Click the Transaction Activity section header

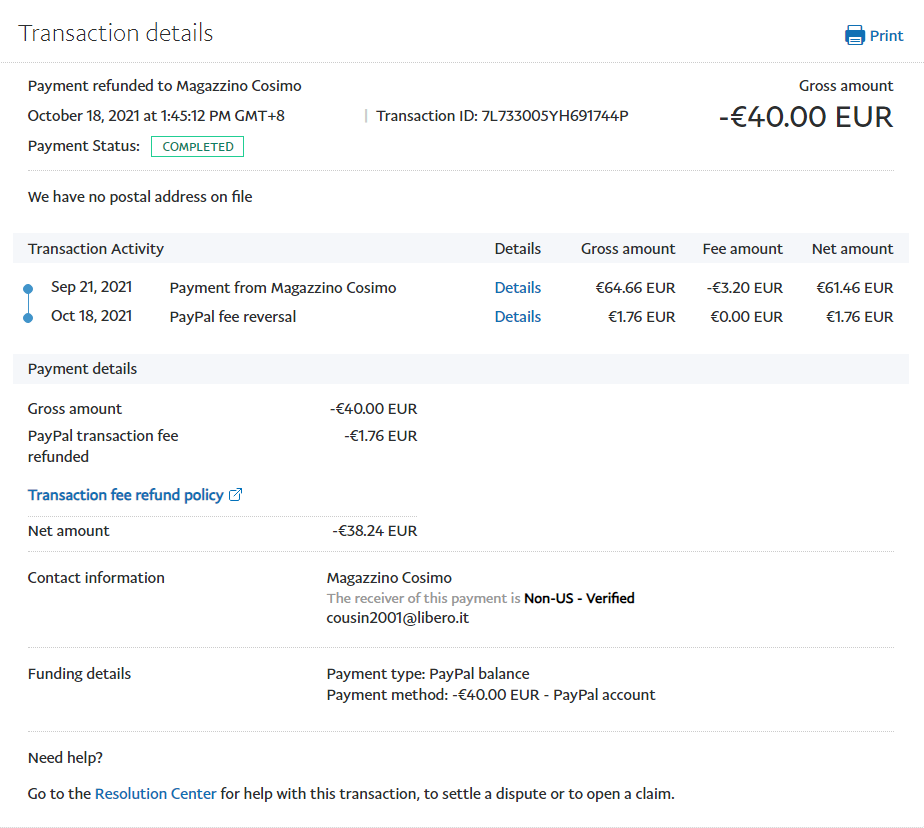[96, 249]
